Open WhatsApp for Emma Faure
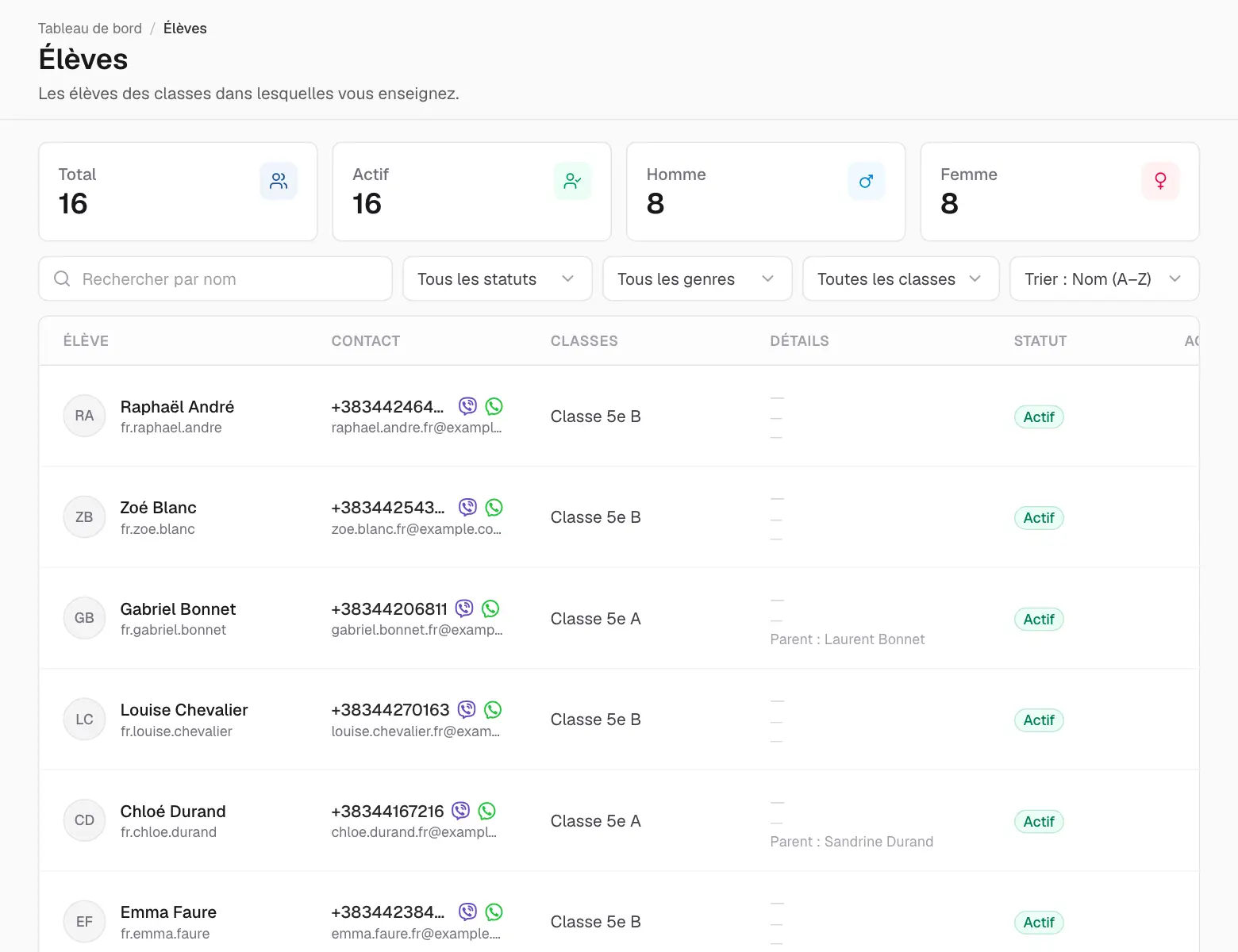Image resolution: width=1238 pixels, height=952 pixels. click(494, 912)
